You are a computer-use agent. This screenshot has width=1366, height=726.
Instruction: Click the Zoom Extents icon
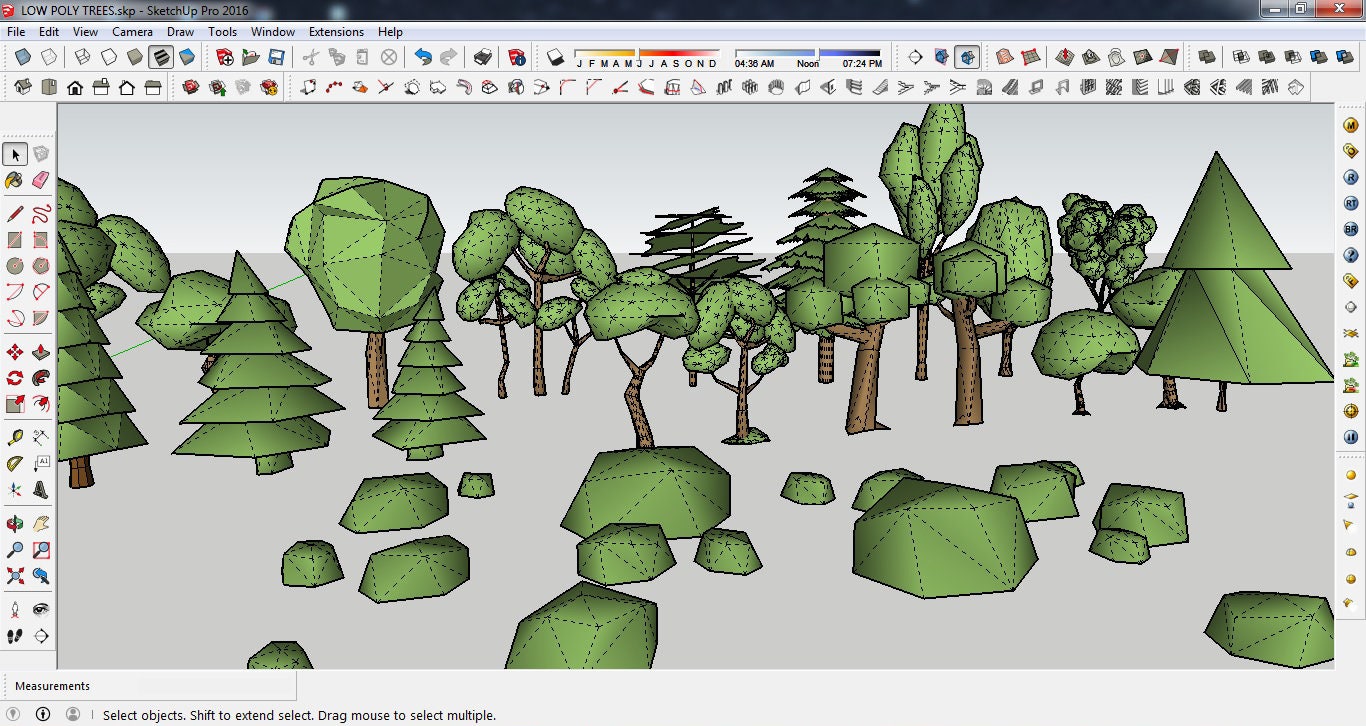tap(14, 575)
